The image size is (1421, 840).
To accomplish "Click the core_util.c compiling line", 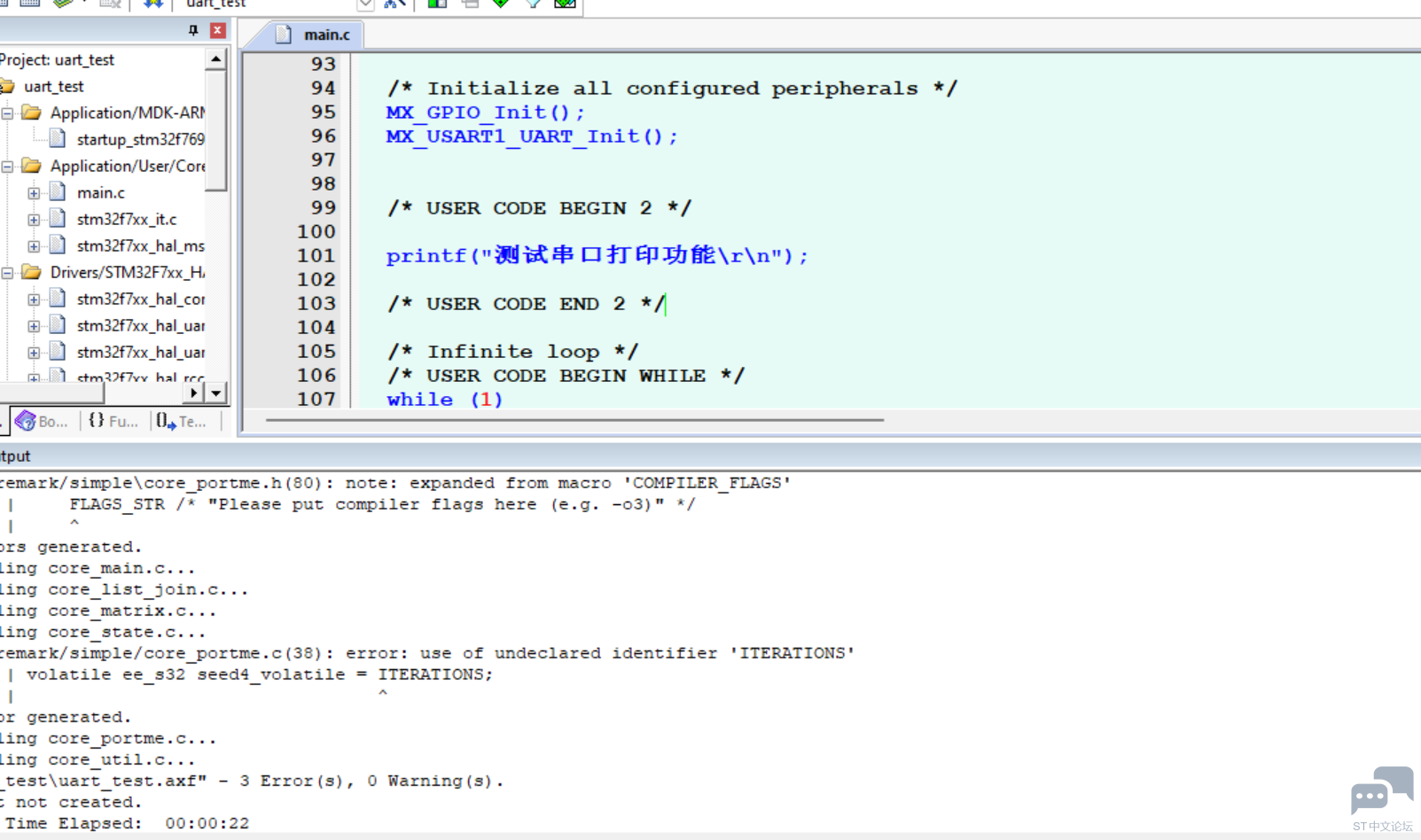I will pyautogui.click(x=98, y=759).
